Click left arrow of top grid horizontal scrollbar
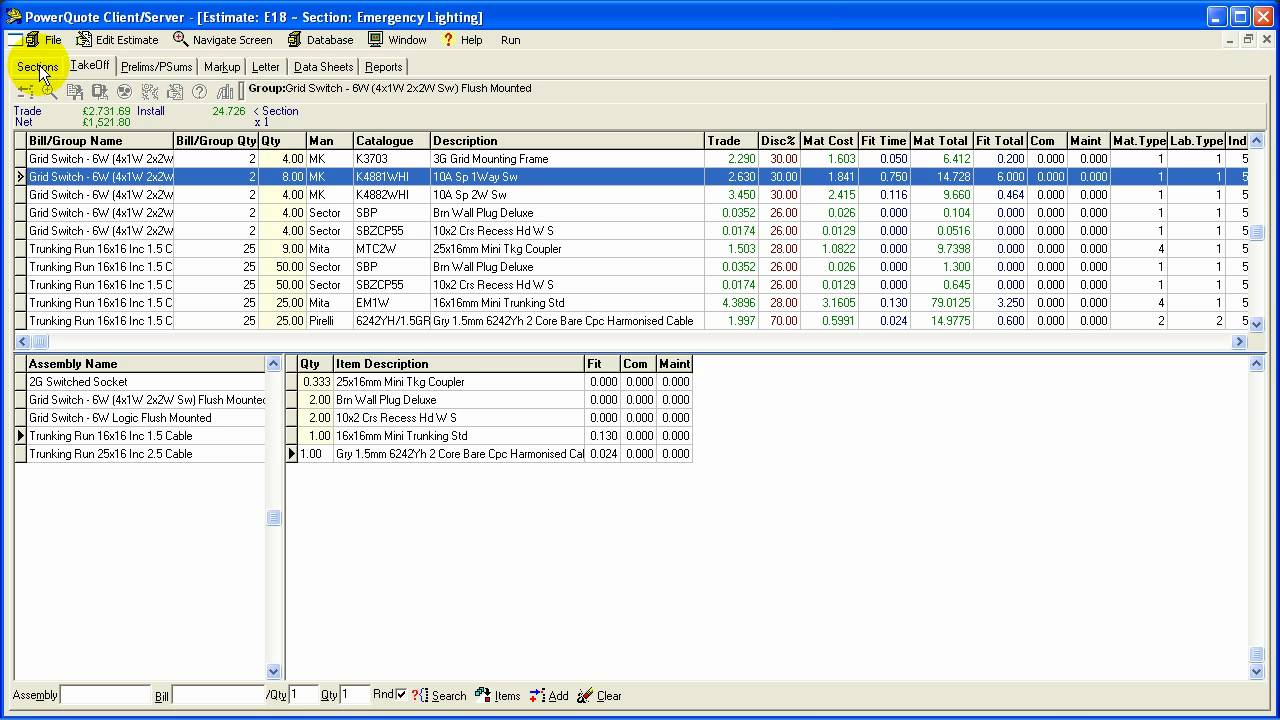Image resolution: width=1280 pixels, height=720 pixels. coord(22,341)
